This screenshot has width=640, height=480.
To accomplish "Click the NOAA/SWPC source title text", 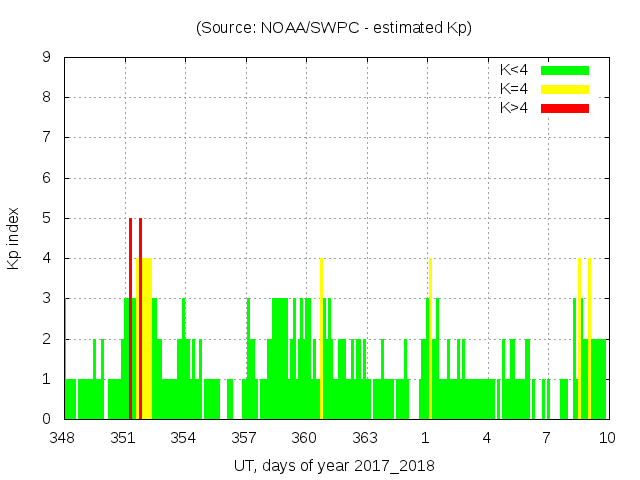I will pyautogui.click(x=333, y=28).
